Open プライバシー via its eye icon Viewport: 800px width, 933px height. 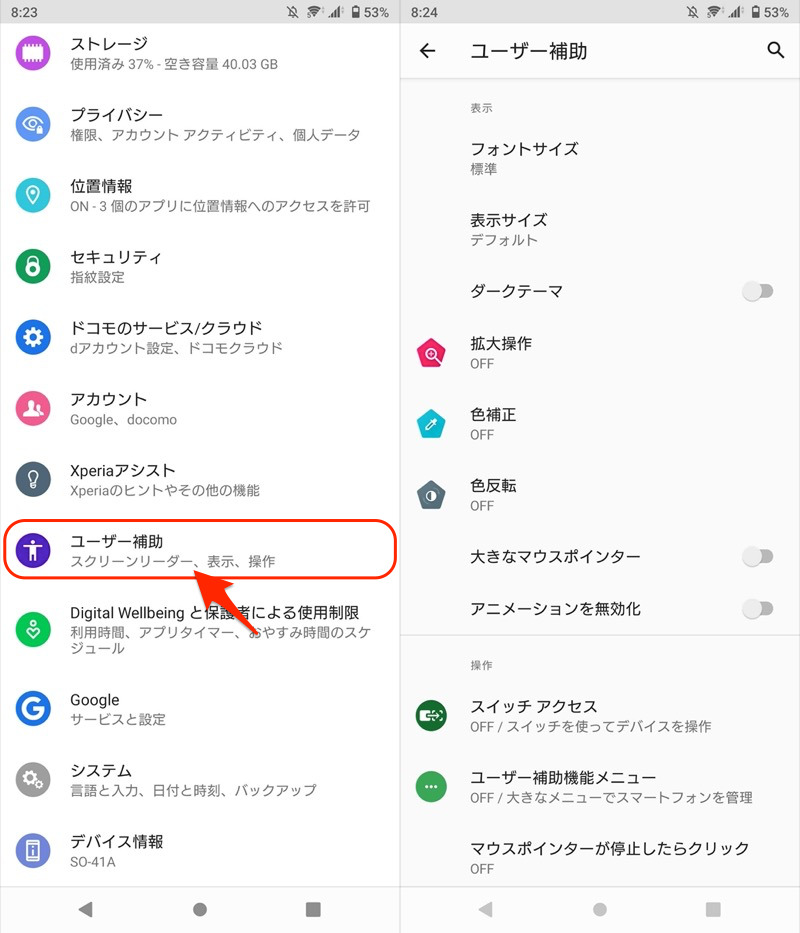pos(33,124)
